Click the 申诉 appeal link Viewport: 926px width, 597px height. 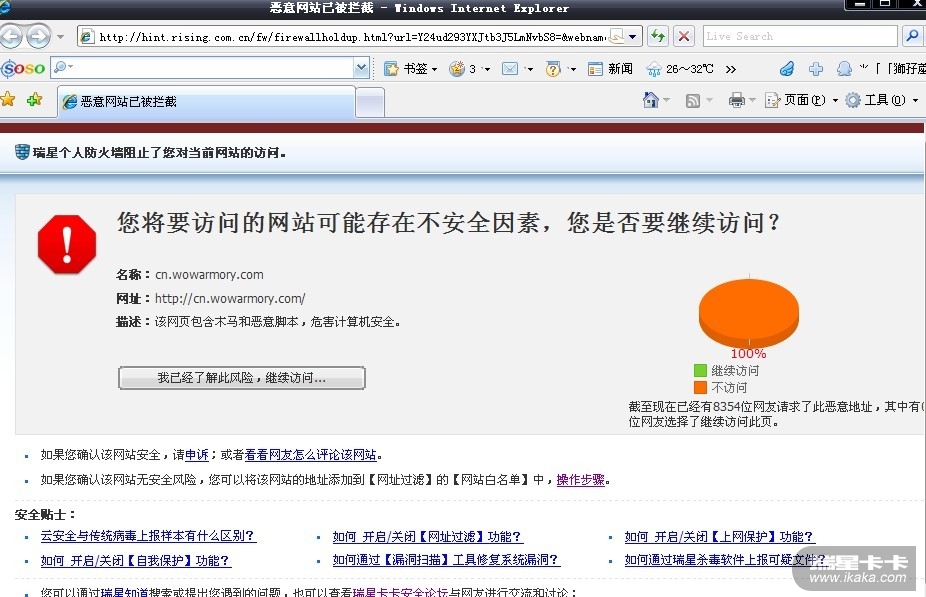click(197, 455)
